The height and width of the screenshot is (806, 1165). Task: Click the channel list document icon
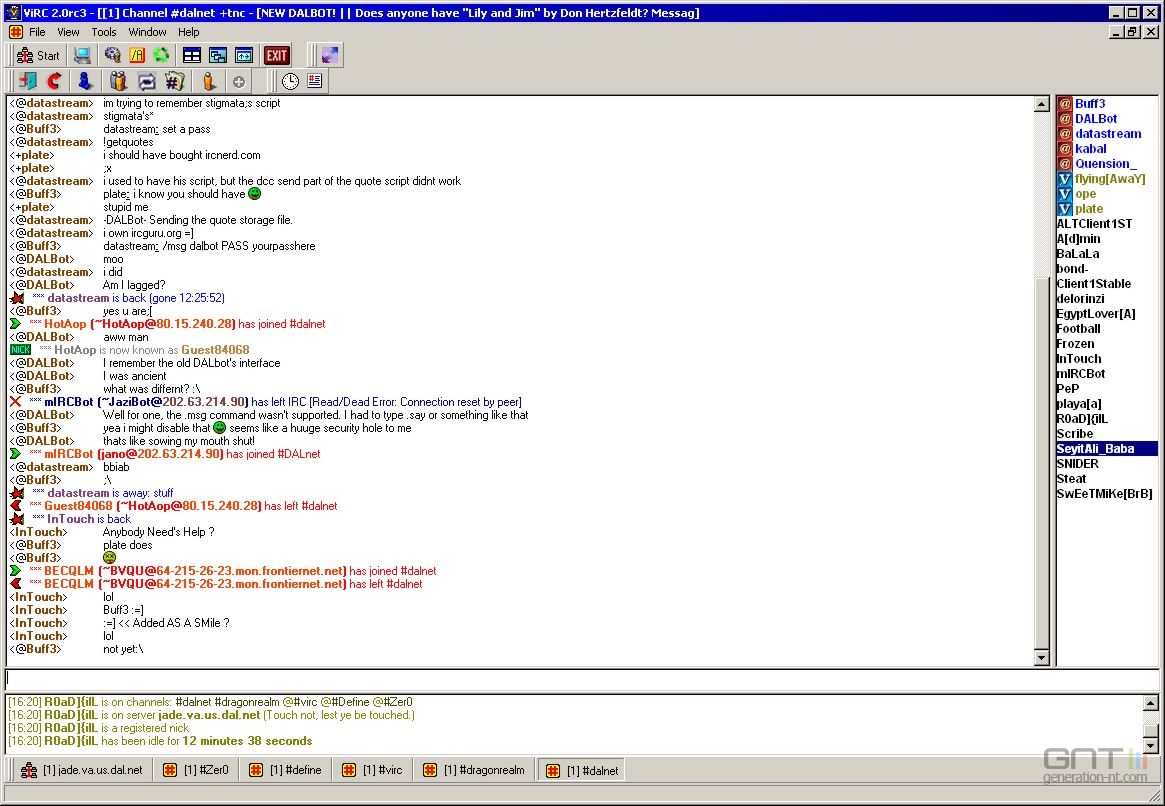tap(315, 81)
